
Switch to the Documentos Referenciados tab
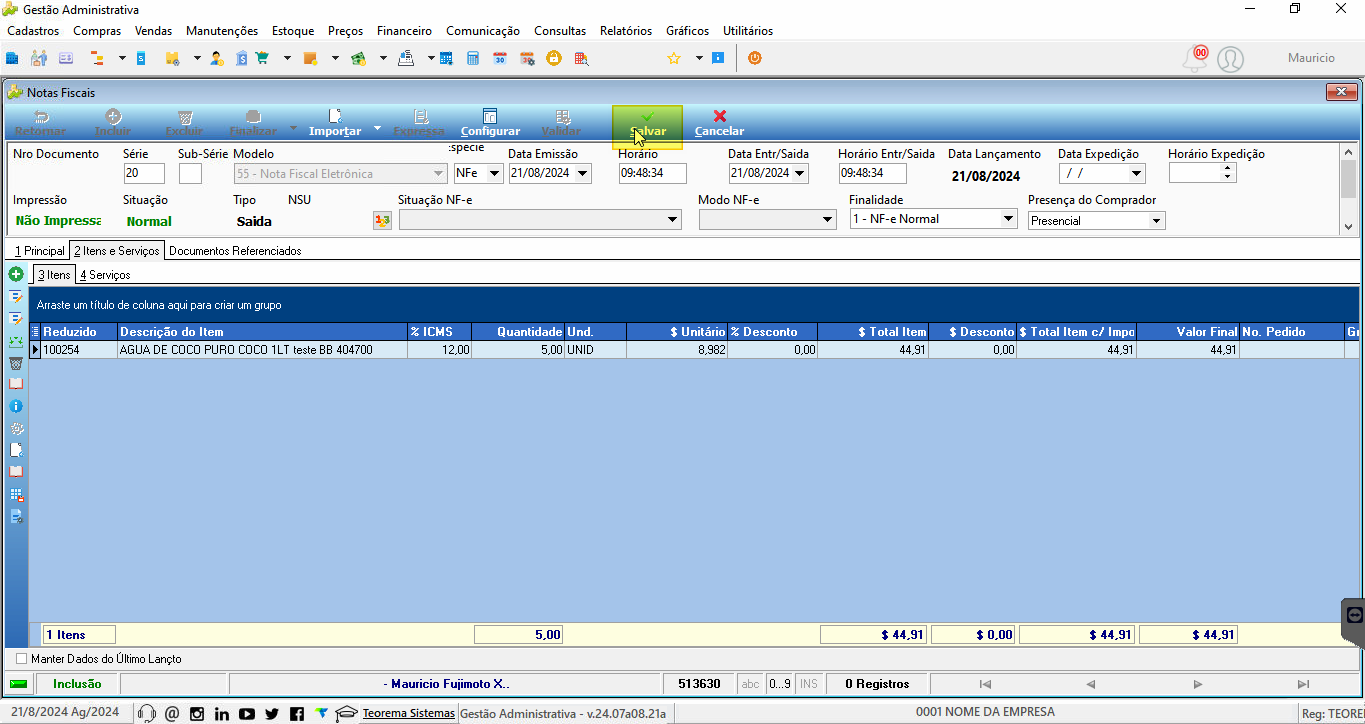(x=235, y=251)
